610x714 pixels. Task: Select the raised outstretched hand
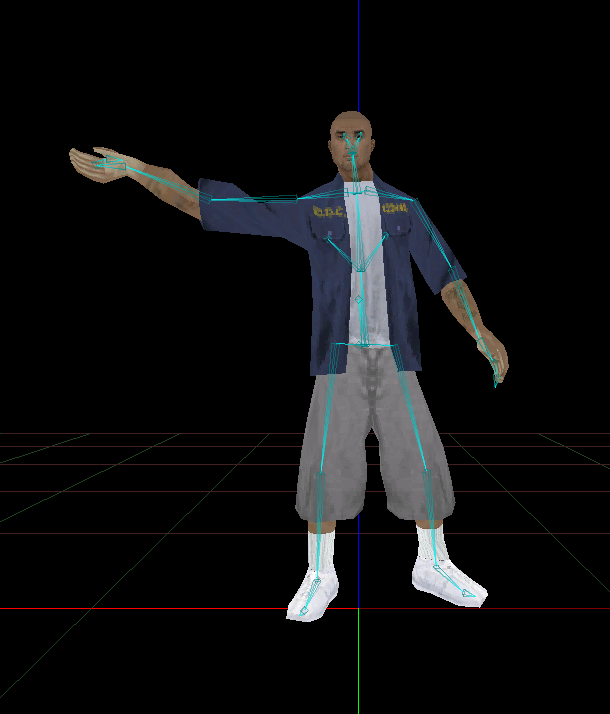tap(95, 165)
